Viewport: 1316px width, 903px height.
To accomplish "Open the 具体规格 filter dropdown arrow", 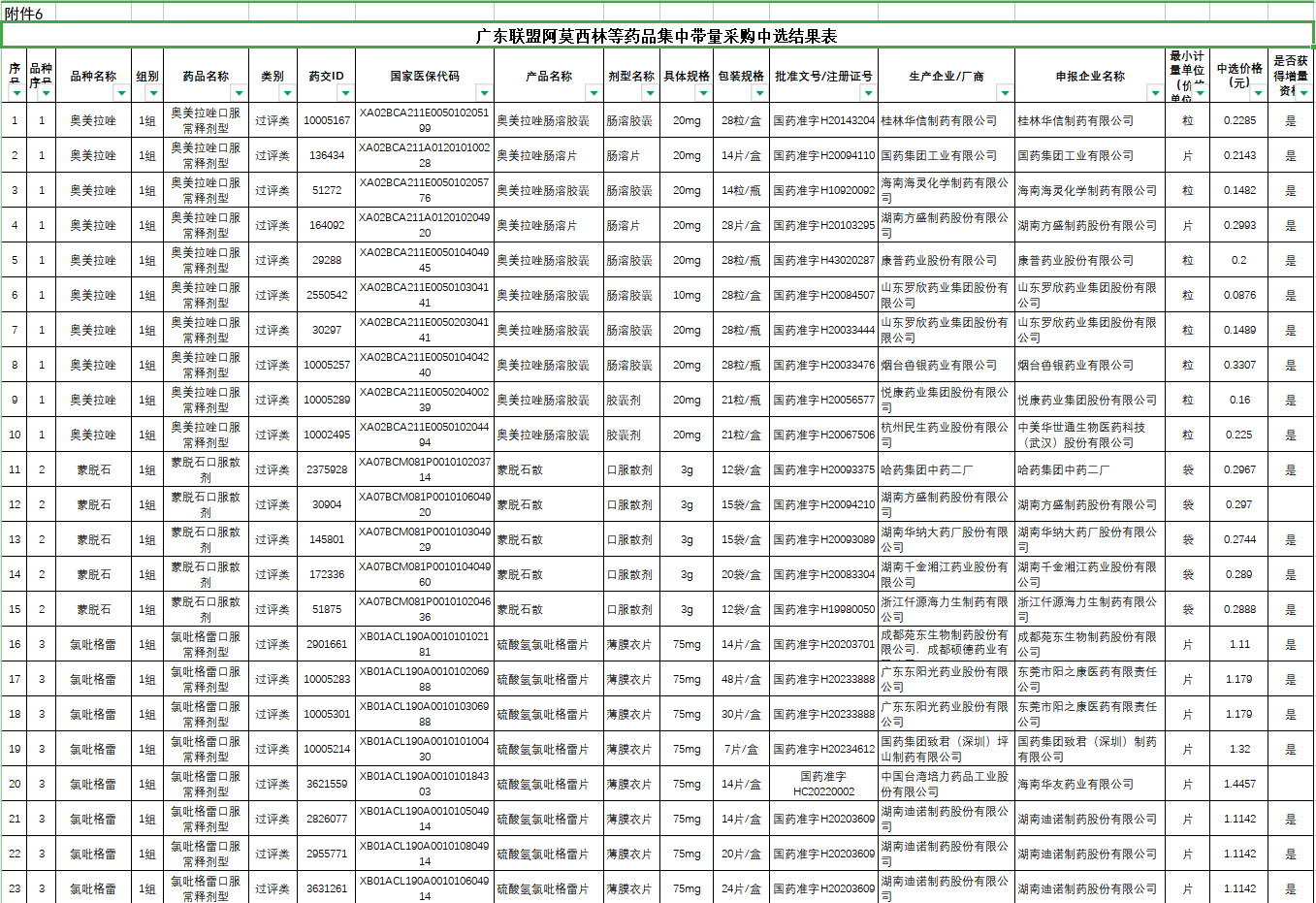I will (x=704, y=93).
